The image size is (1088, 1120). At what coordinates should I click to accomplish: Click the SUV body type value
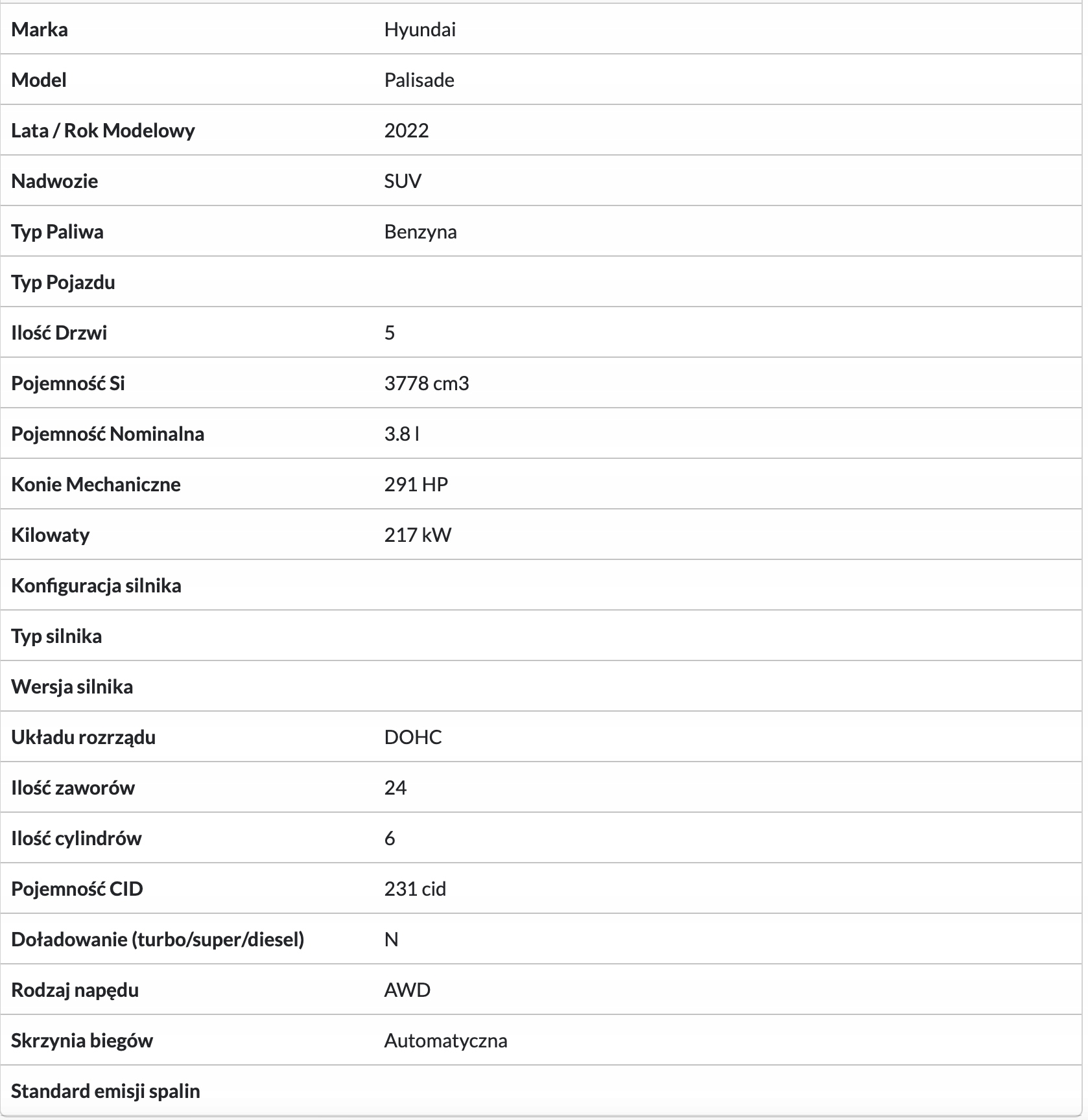403,181
